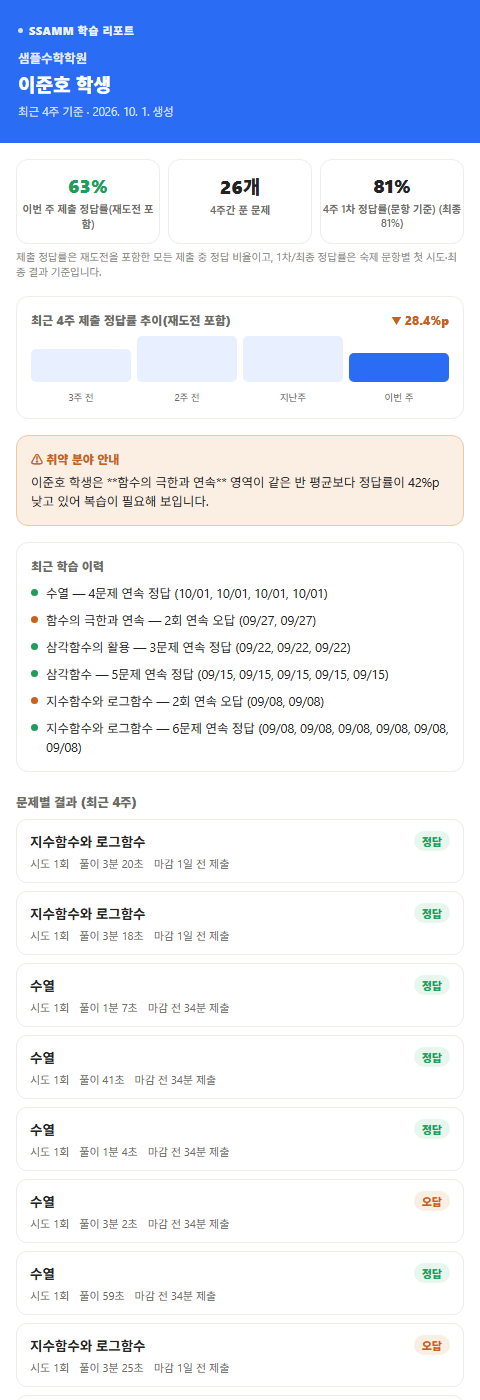The image size is (480, 1400).
Task: Click the orange dot beside 지수함수와 로그함수 2회 연속 오답
Action: tap(35, 701)
